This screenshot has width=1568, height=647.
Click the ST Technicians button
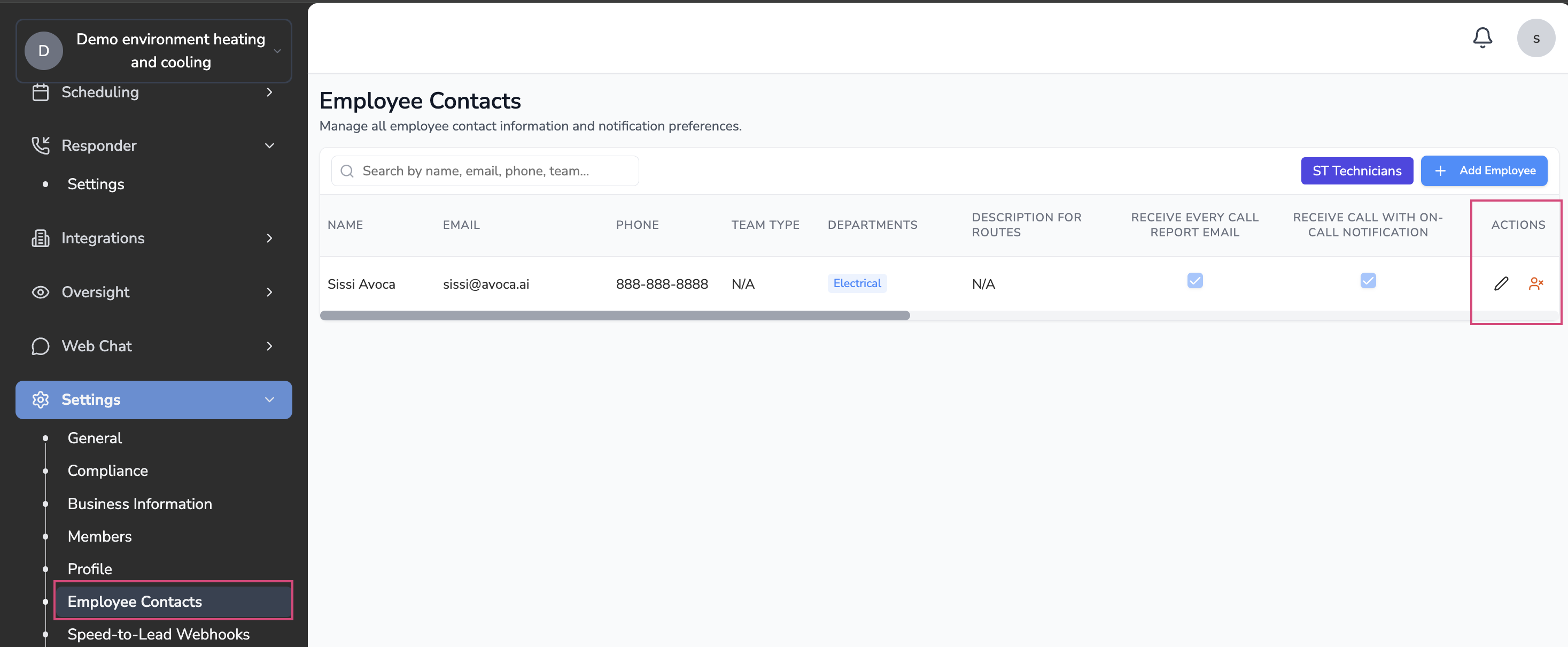pos(1356,171)
